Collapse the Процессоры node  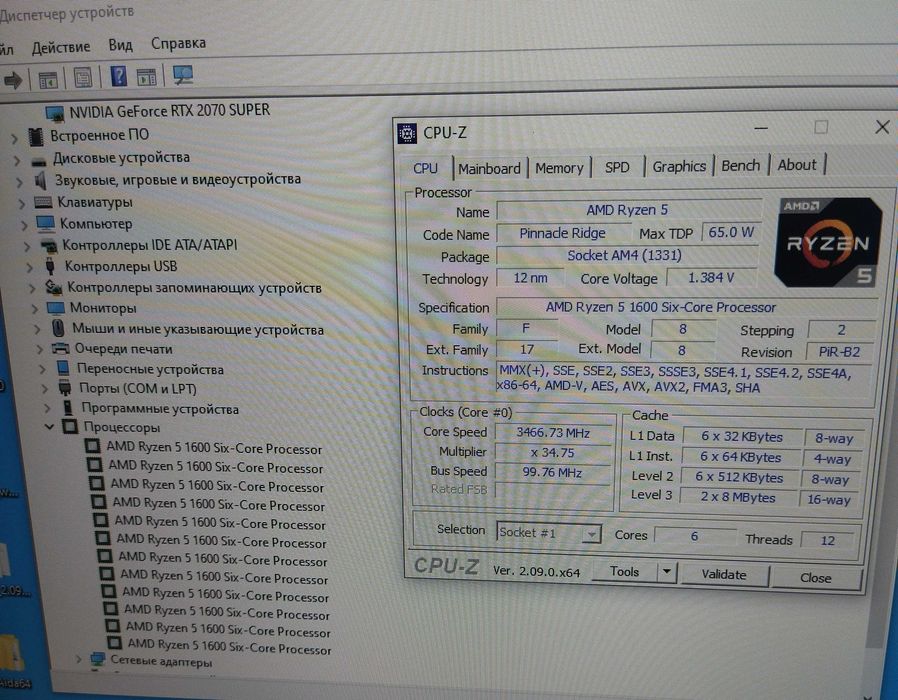tap(49, 427)
